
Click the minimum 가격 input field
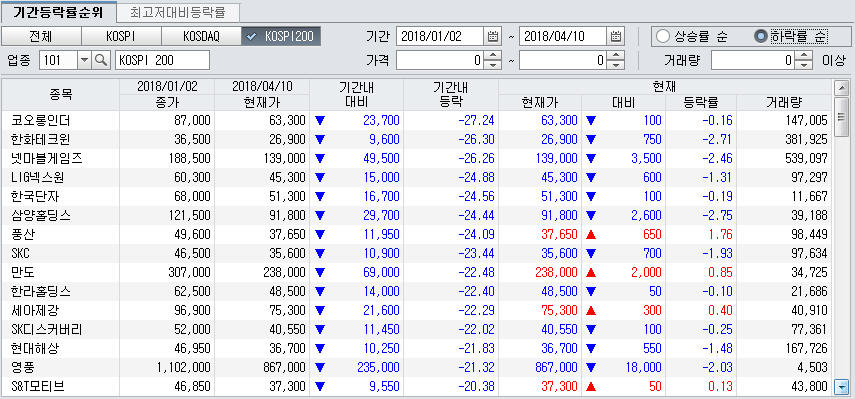(x=439, y=60)
